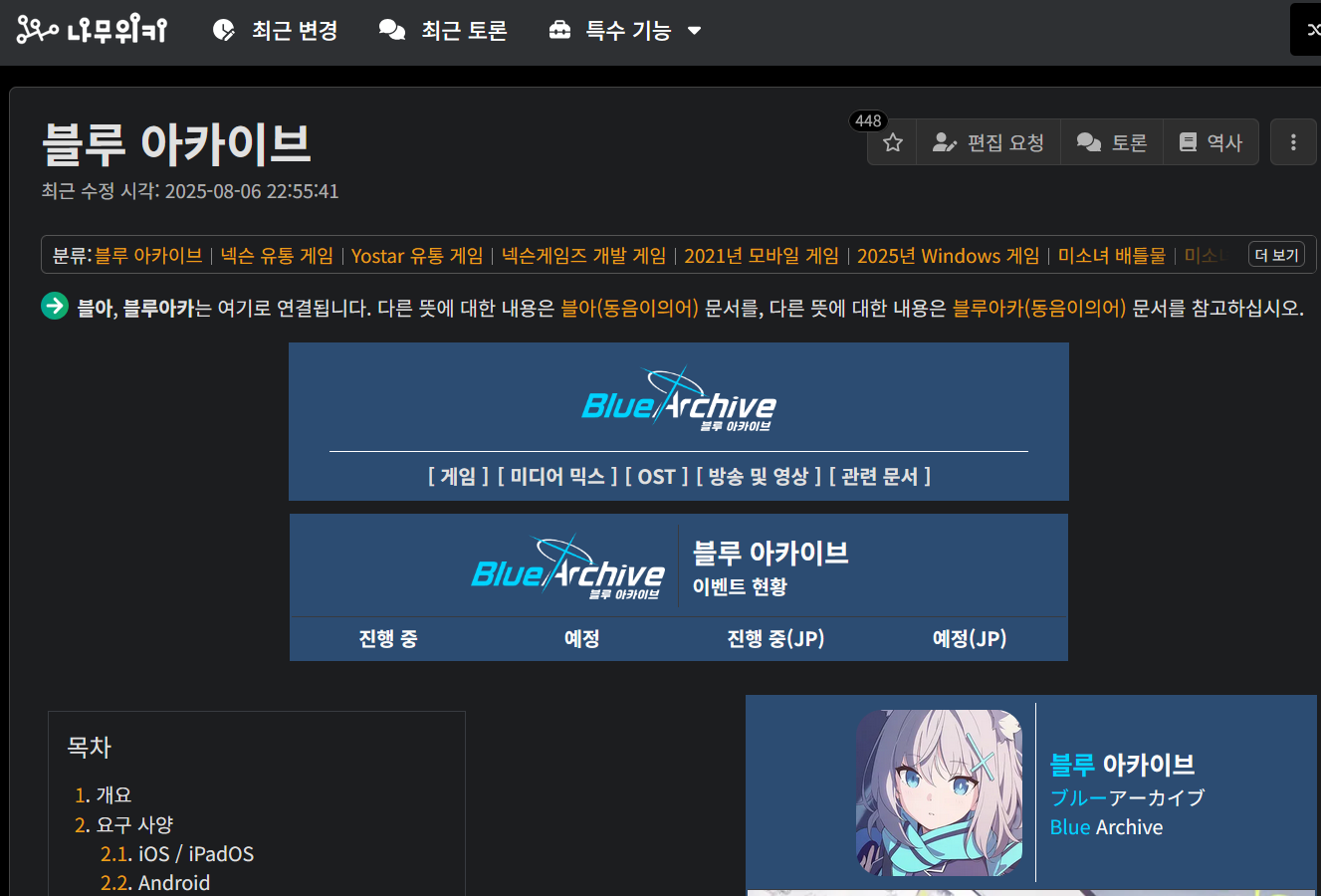Click the Japanese title ブルーアーカイブ

[x=1127, y=797]
